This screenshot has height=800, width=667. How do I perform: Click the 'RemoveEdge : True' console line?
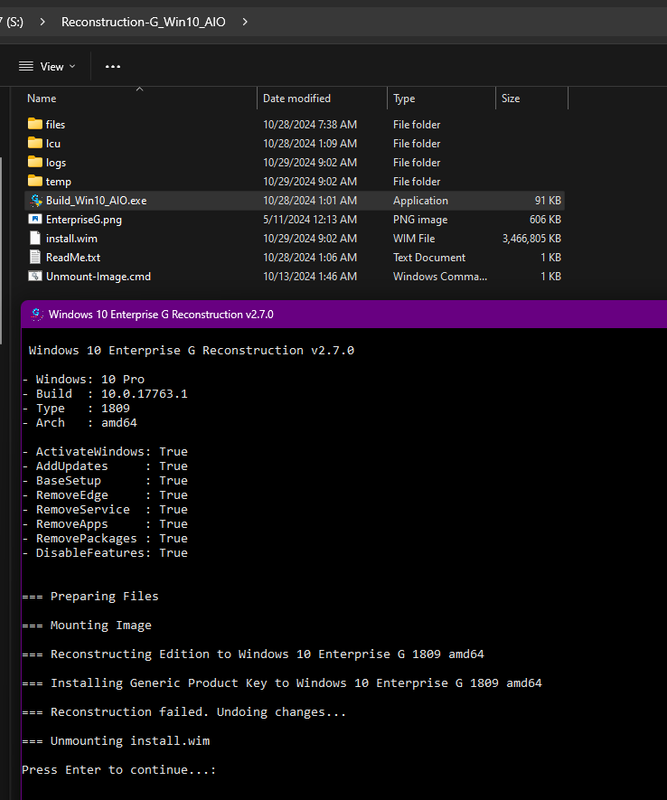tap(105, 495)
